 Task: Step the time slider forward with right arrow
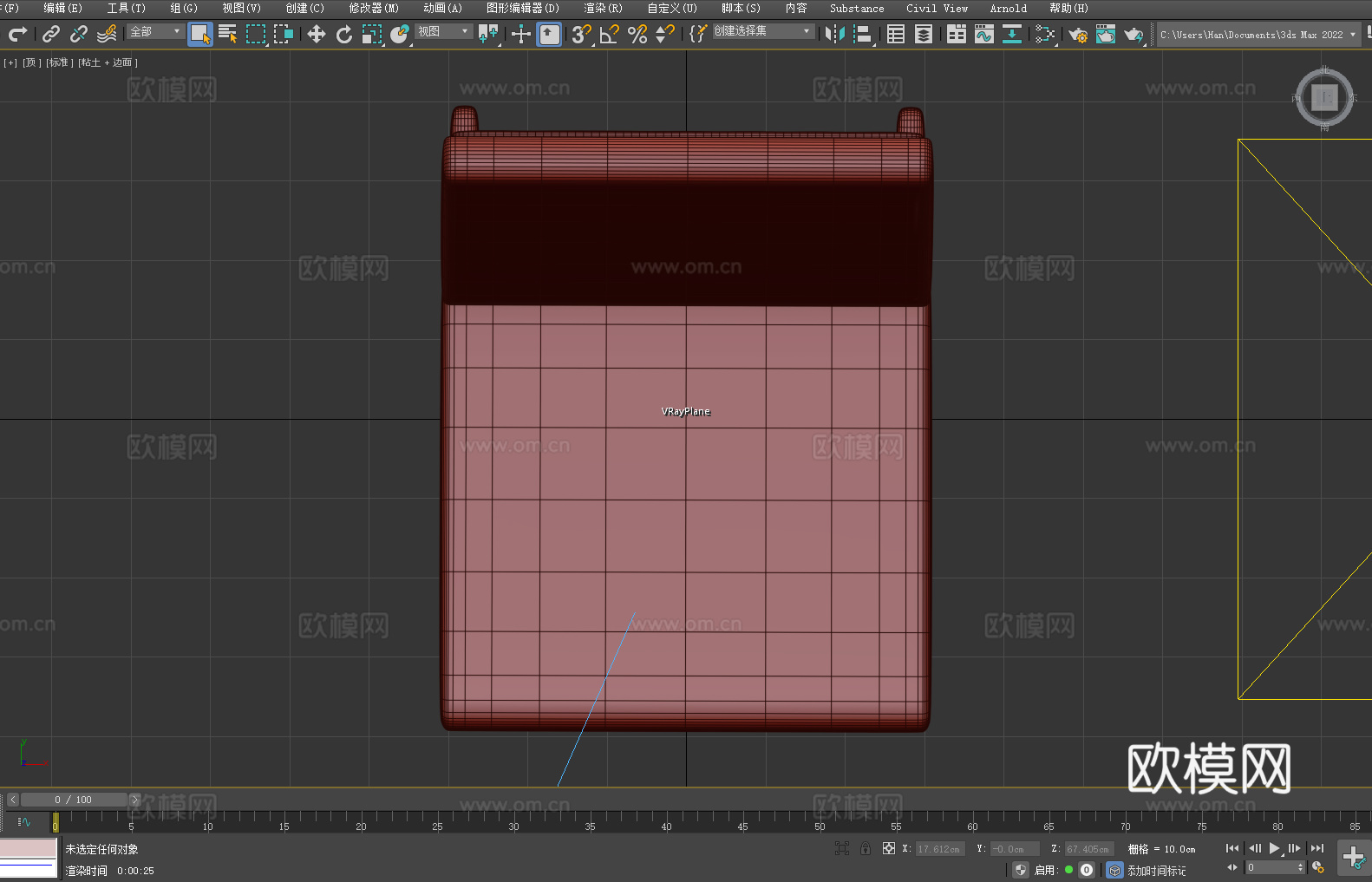(134, 800)
